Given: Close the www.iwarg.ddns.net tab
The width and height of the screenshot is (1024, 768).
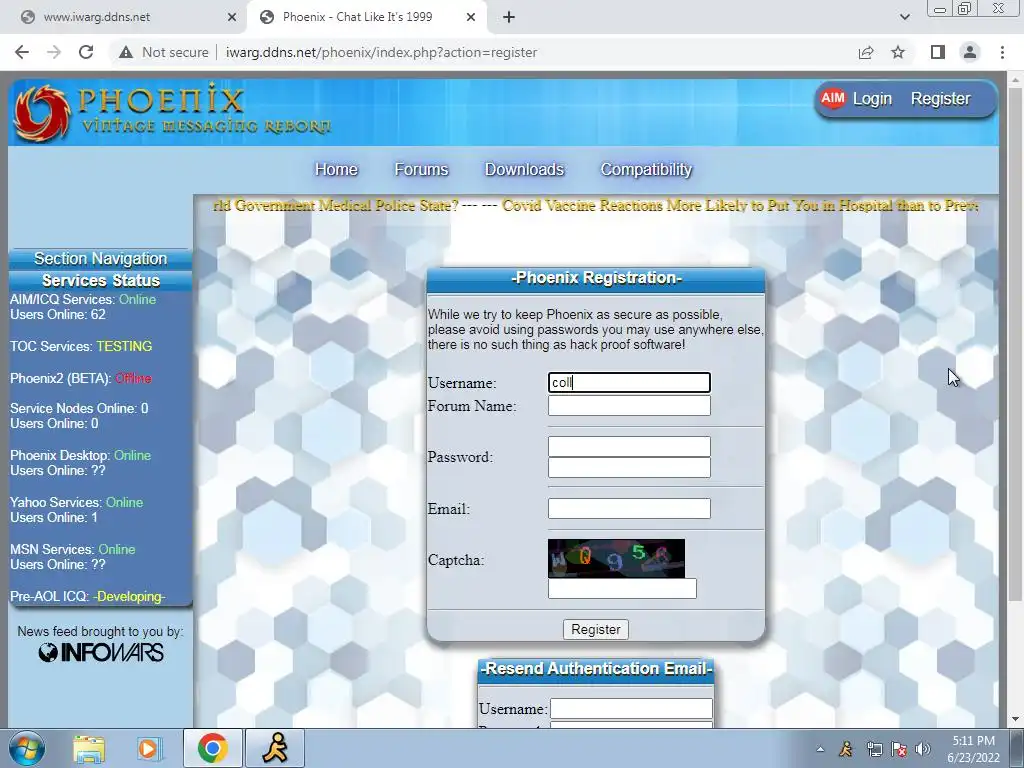Looking at the screenshot, I should click(x=232, y=17).
